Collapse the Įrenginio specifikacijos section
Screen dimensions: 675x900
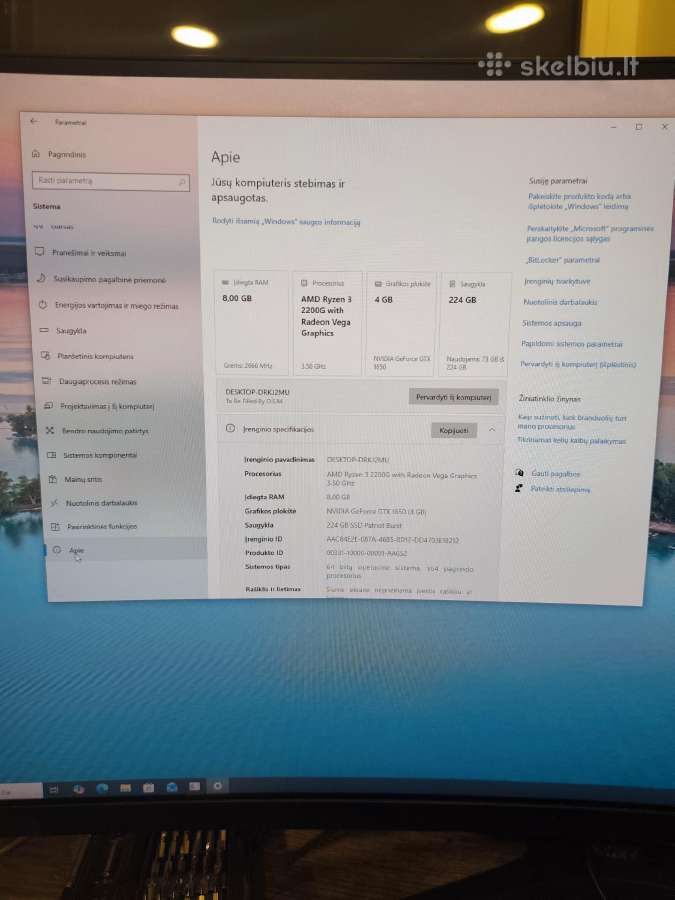coord(492,429)
